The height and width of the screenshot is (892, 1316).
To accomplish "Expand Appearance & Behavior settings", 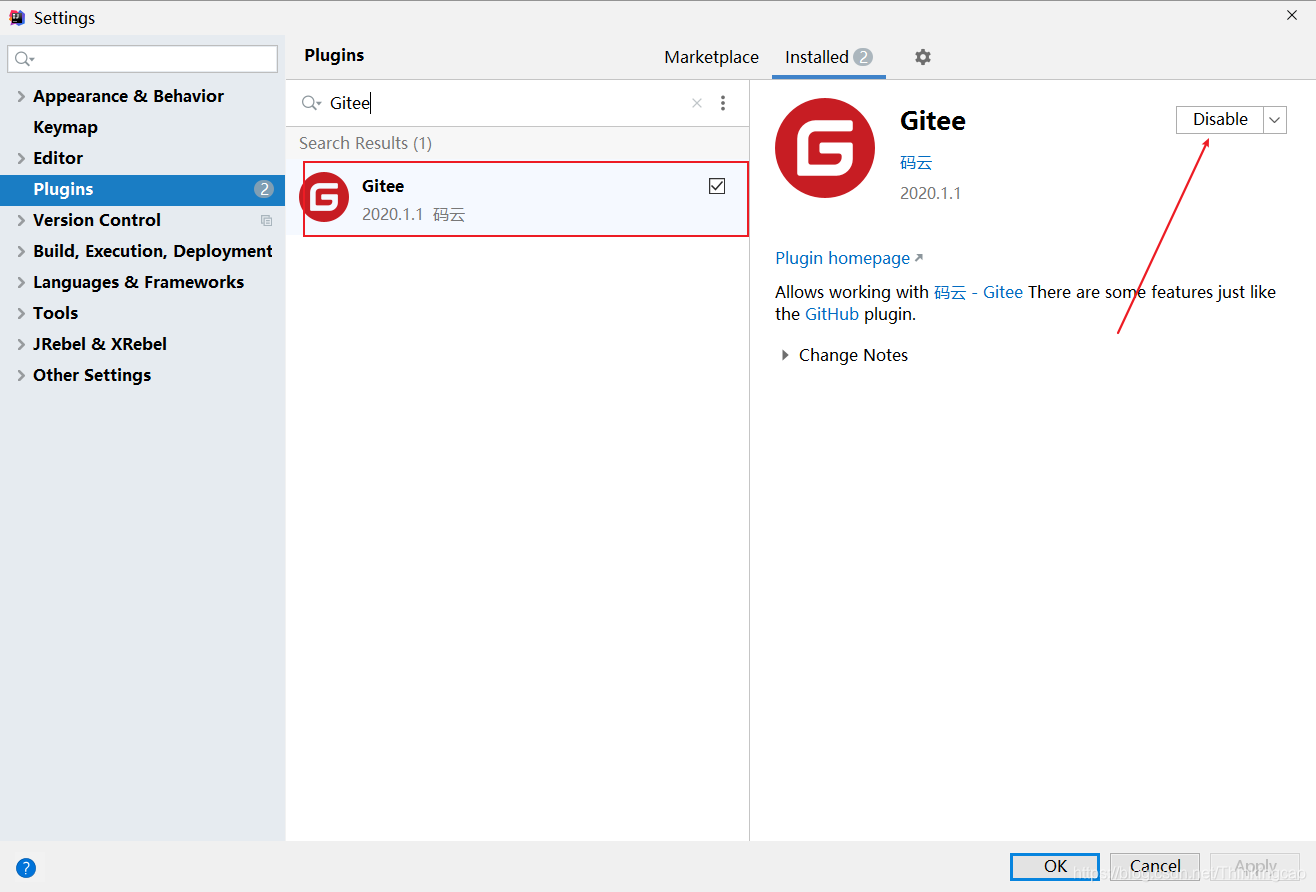I will [x=21, y=96].
